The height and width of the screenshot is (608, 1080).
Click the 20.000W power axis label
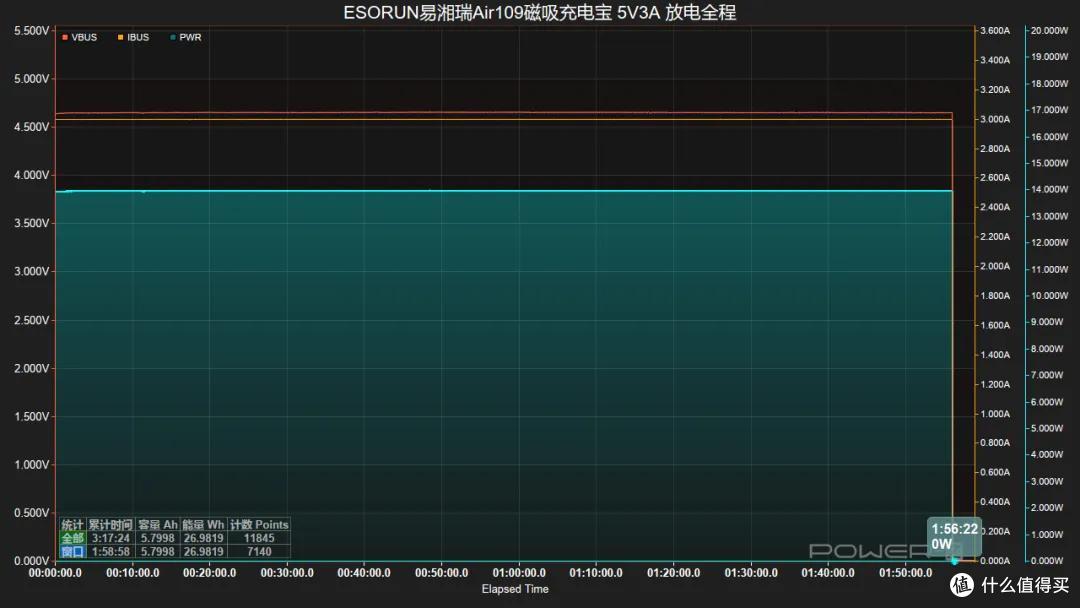(1050, 31)
